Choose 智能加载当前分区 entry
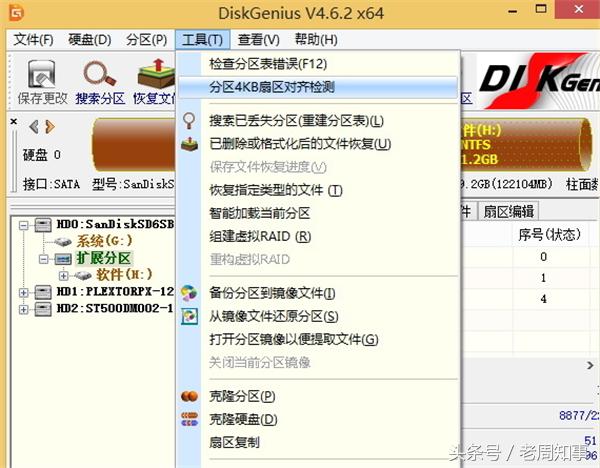The height and width of the screenshot is (468, 600). coord(318,213)
